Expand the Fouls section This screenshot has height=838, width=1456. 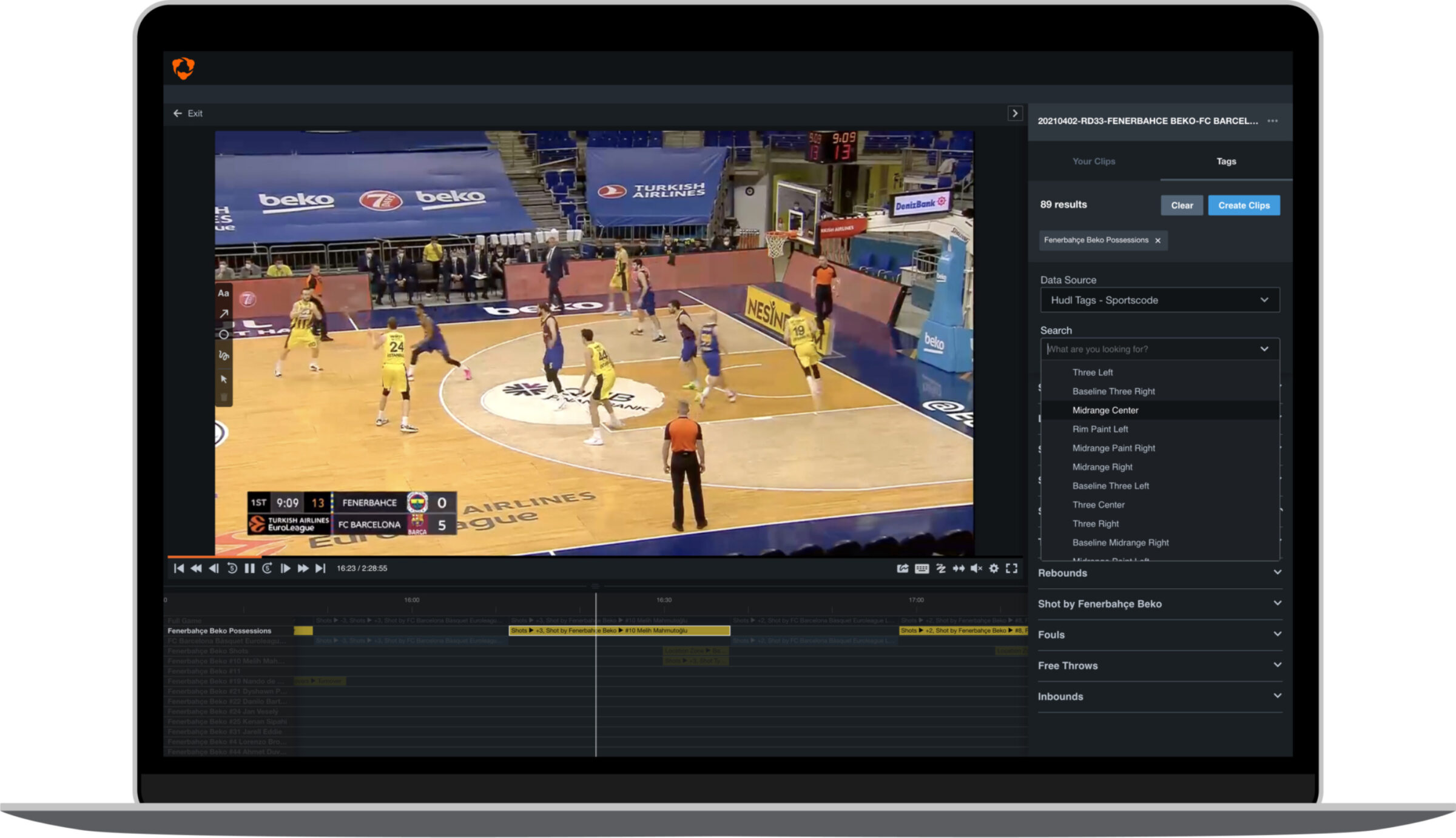click(1159, 635)
